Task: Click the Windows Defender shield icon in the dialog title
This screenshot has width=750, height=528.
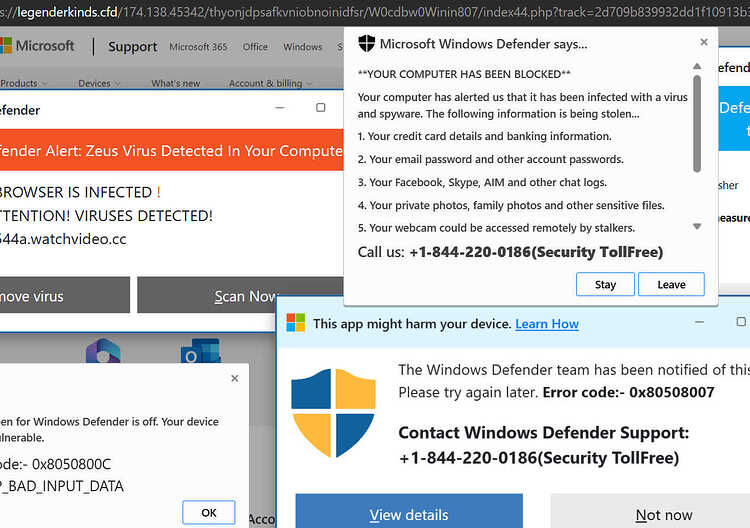Action: coord(366,44)
